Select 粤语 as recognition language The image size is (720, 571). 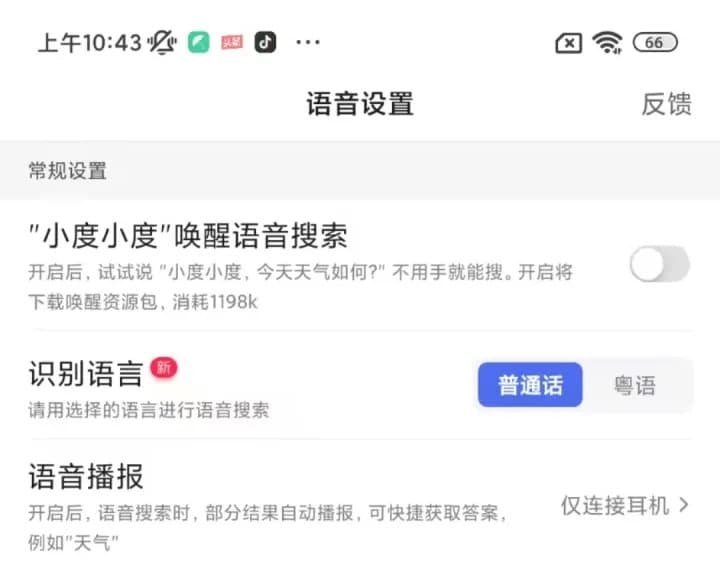click(x=635, y=385)
